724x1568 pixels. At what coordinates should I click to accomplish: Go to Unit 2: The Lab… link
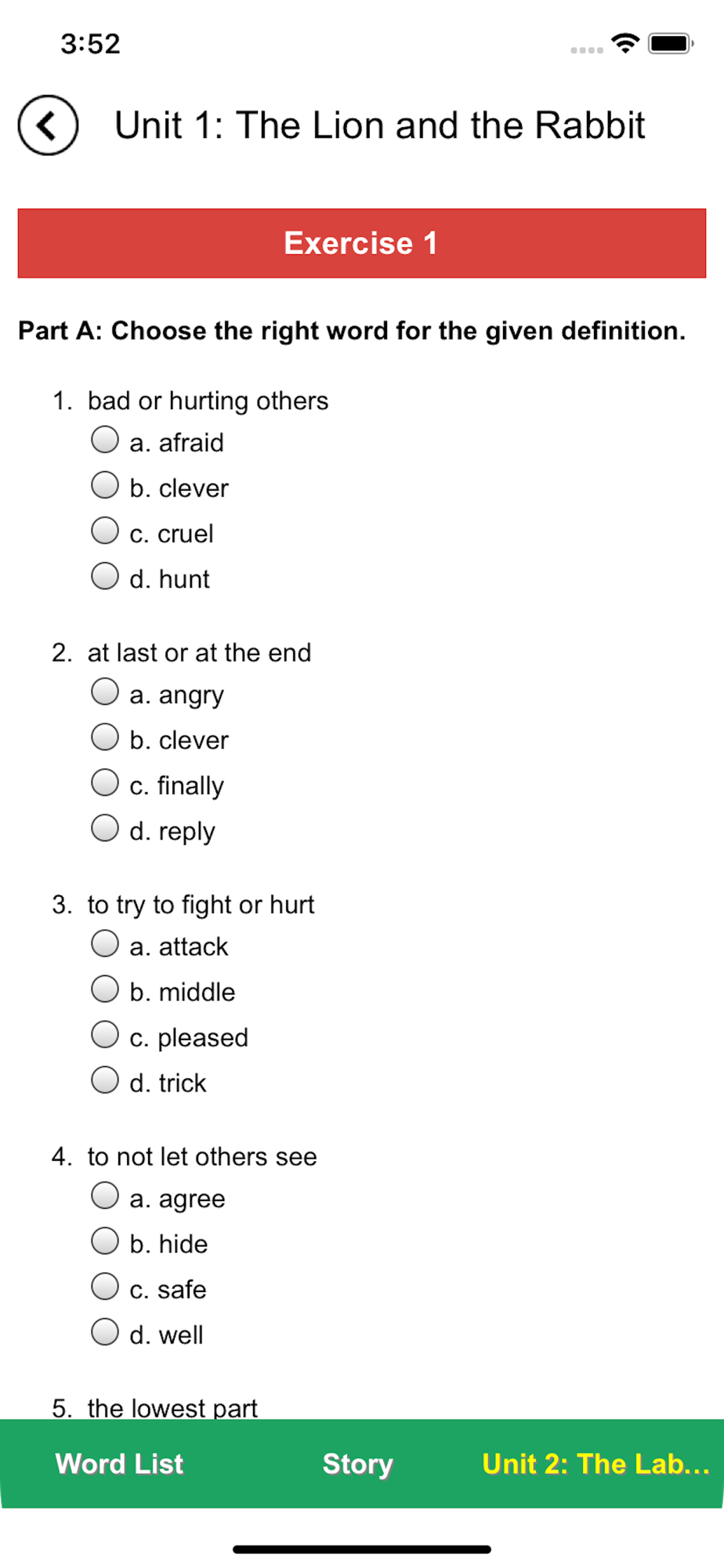point(595,1464)
